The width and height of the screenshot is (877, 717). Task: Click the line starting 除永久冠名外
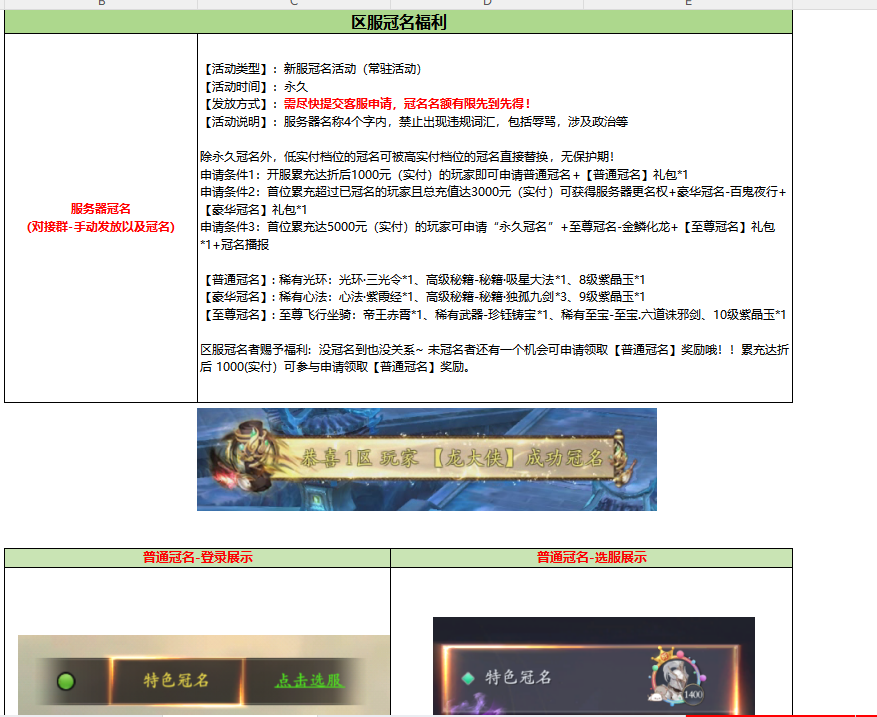[x=407, y=157]
